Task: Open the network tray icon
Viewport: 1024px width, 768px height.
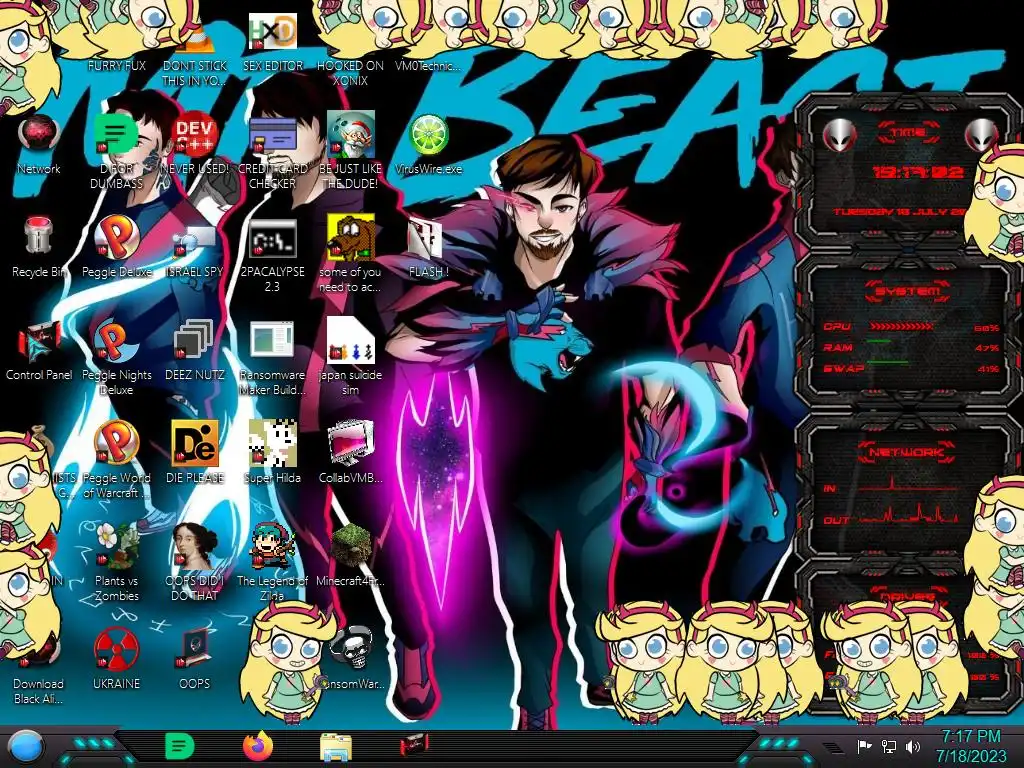Action: pos(888,746)
